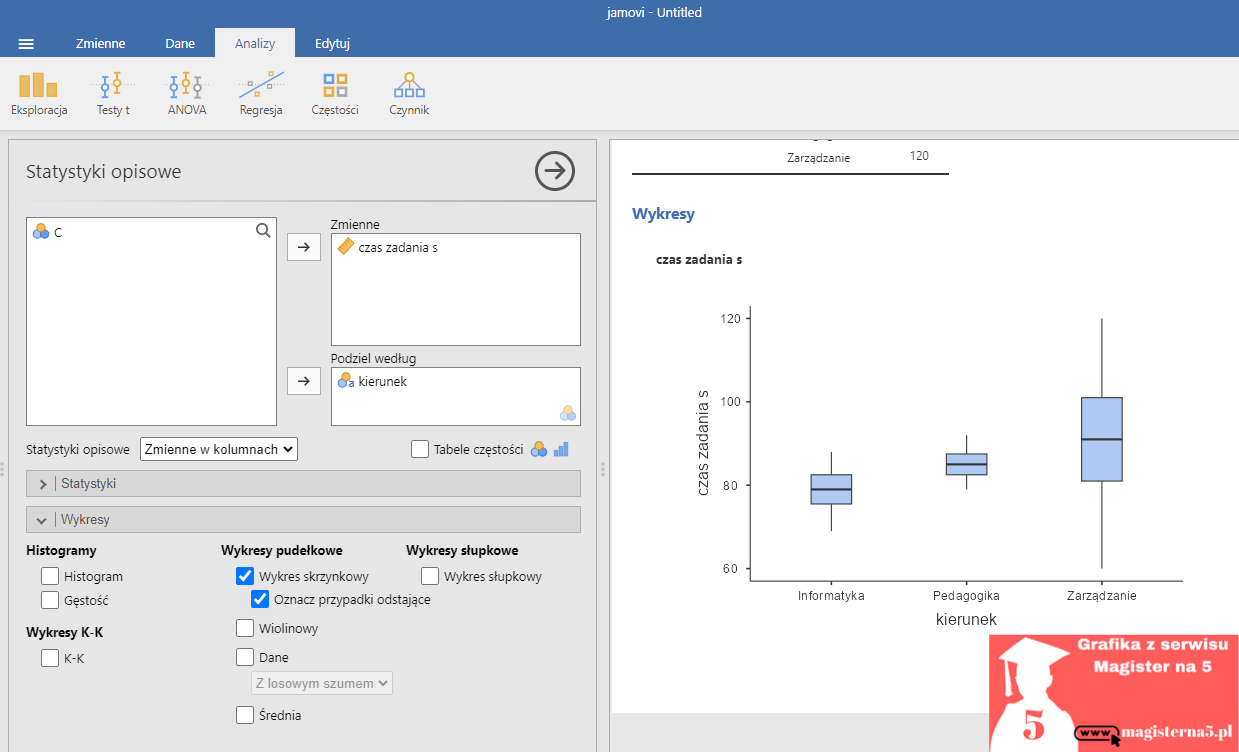Screen dimensions: 1239x752
Task: Enable the Wiolinowy plot checkbox
Action: click(x=245, y=629)
